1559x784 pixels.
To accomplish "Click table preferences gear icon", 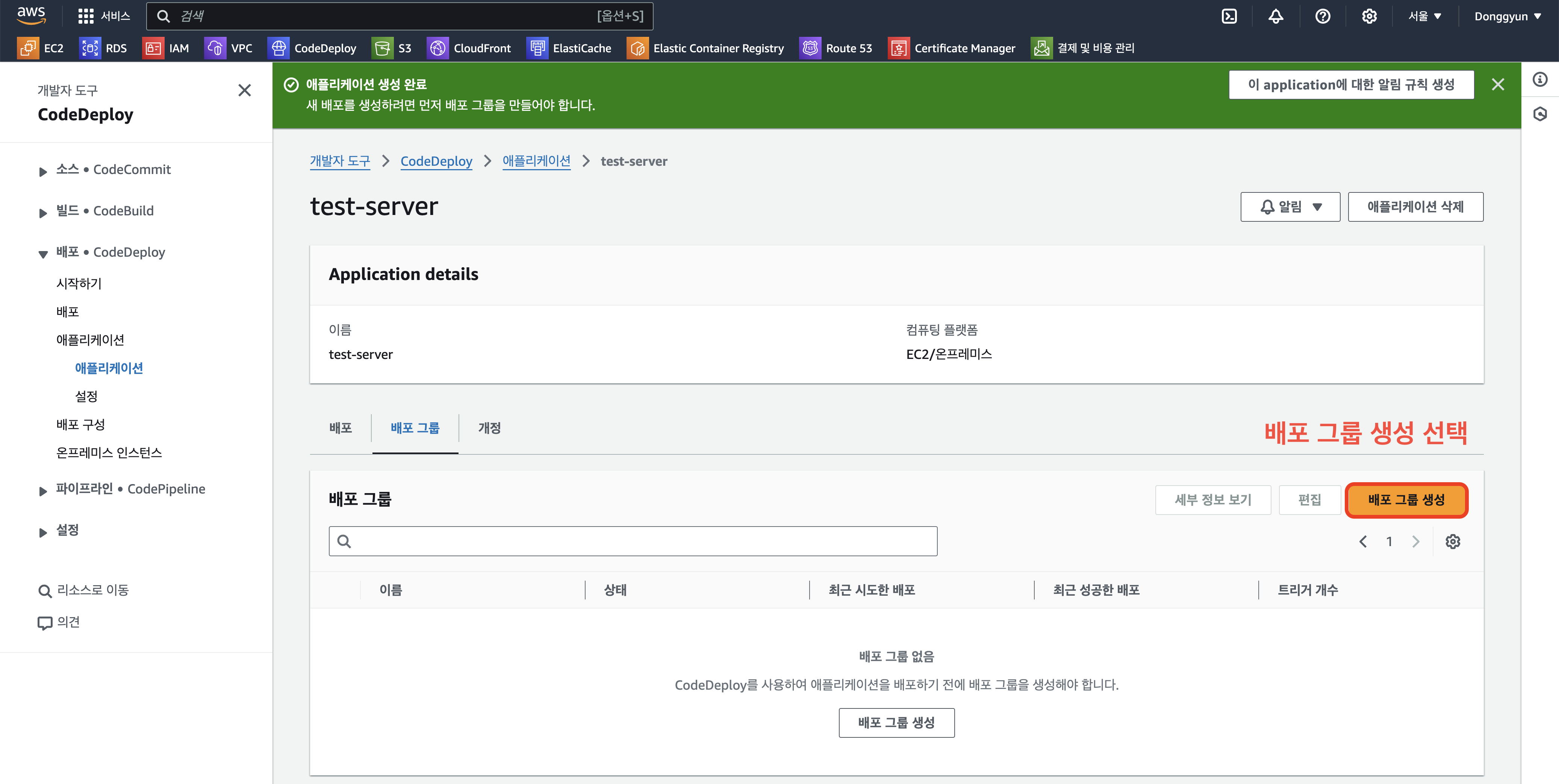I will (1453, 541).
